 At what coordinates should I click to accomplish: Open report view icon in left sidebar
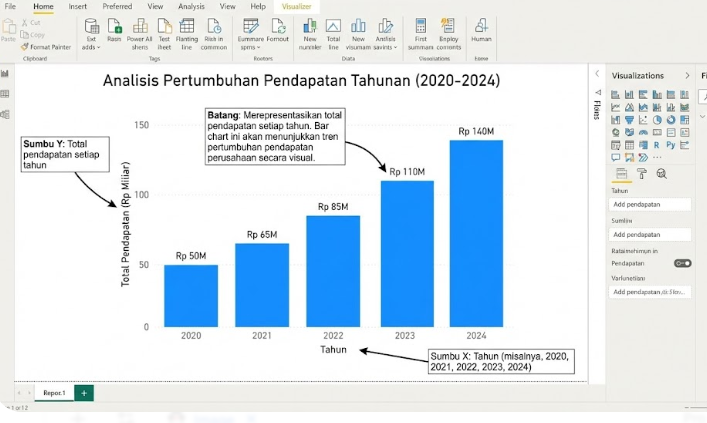point(5,73)
